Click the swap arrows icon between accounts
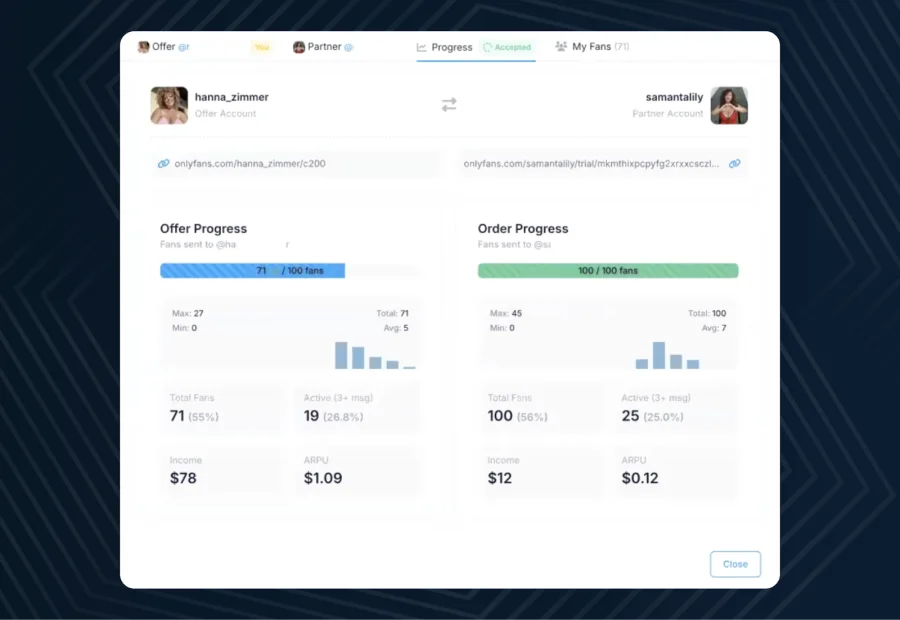Viewport: 900px width, 620px height. [449, 105]
